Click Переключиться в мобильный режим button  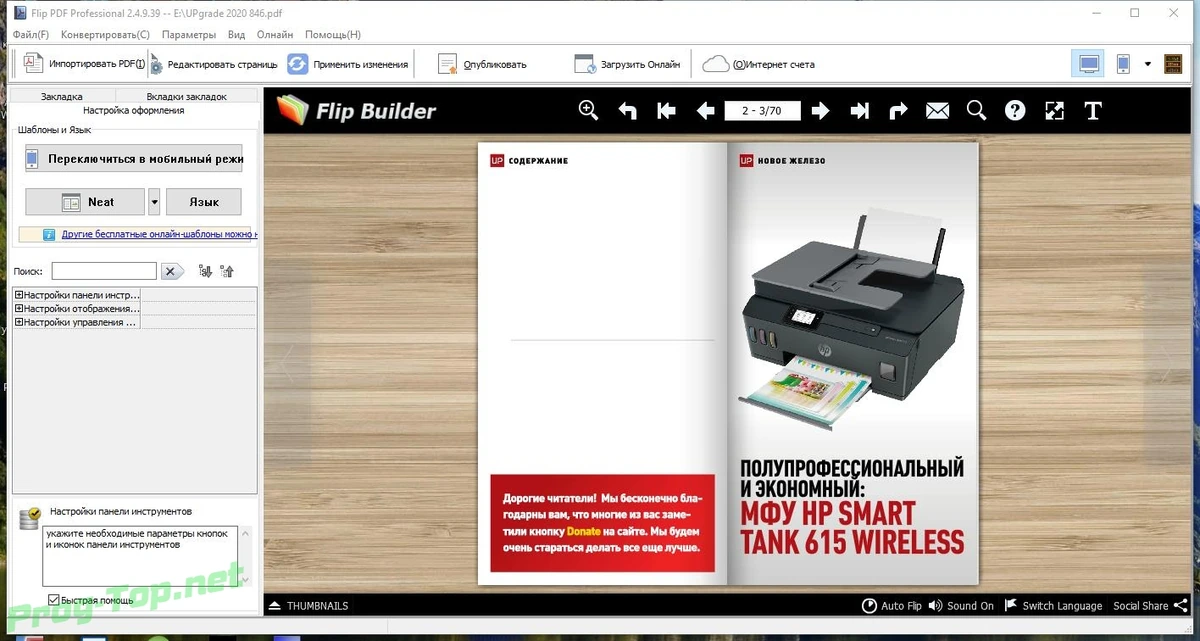[134, 159]
